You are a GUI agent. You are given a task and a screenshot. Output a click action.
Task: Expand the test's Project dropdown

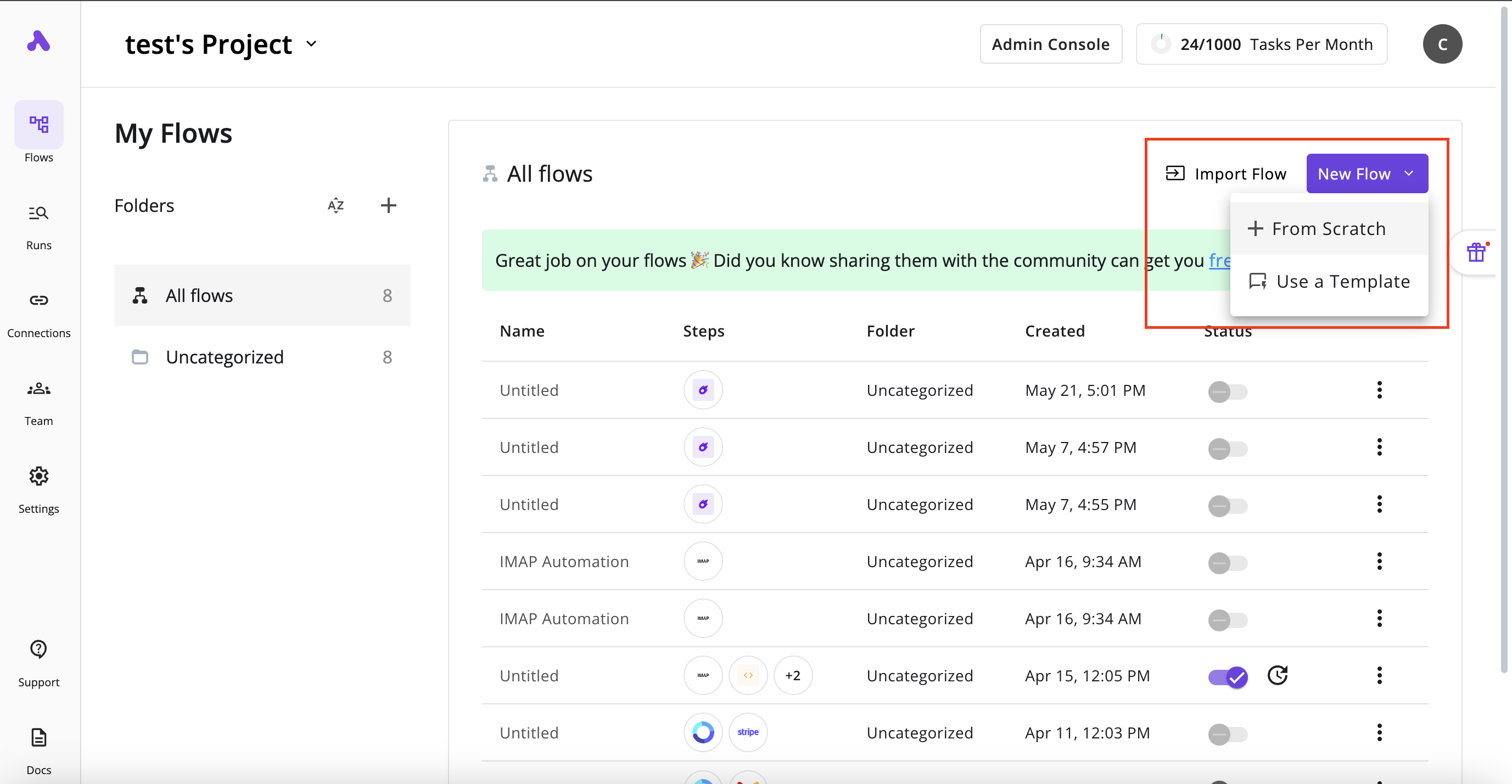click(312, 44)
